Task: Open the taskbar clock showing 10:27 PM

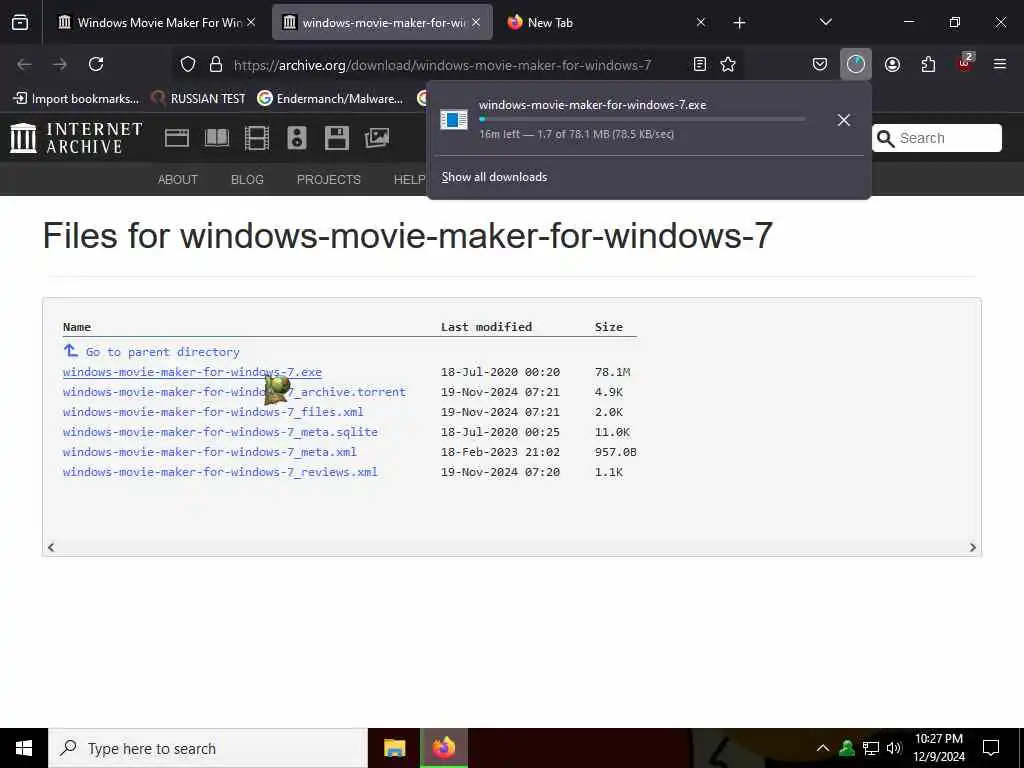Action: [x=938, y=748]
